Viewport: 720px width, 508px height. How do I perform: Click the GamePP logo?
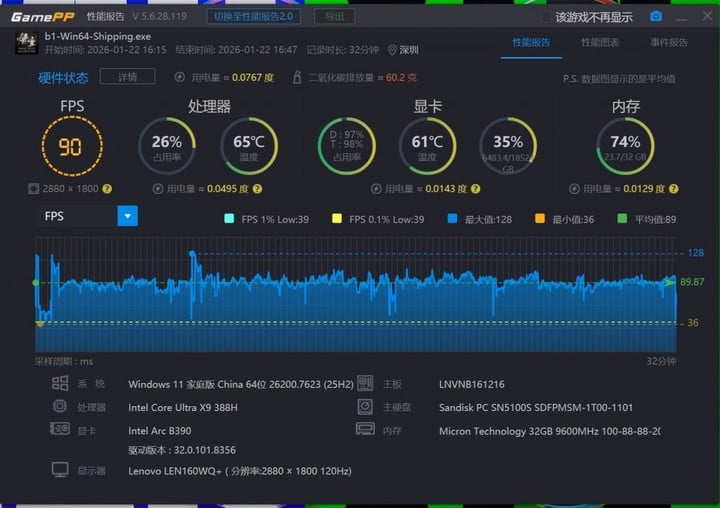tap(39, 16)
